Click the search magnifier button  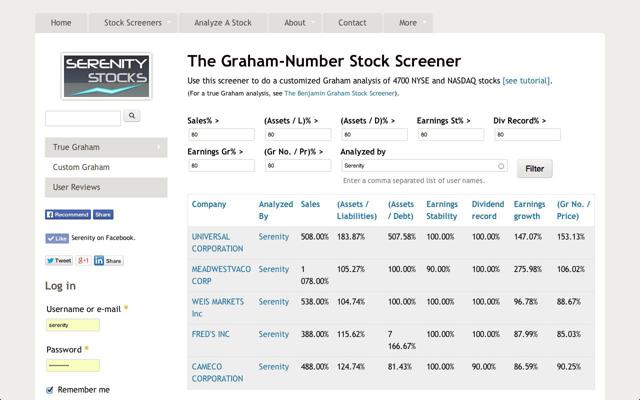pos(132,116)
